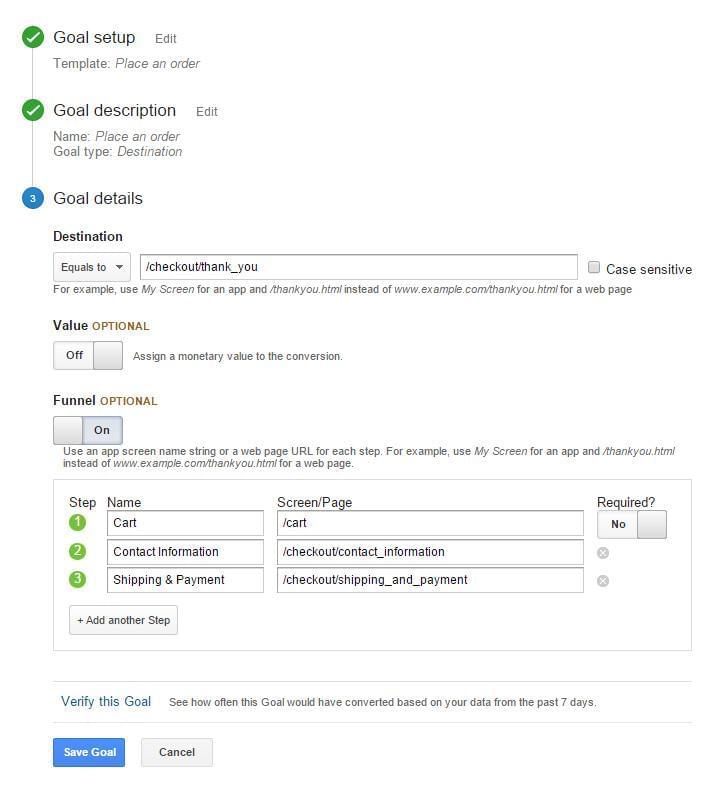
Task: Edit the Goal description section
Action: [x=207, y=112]
